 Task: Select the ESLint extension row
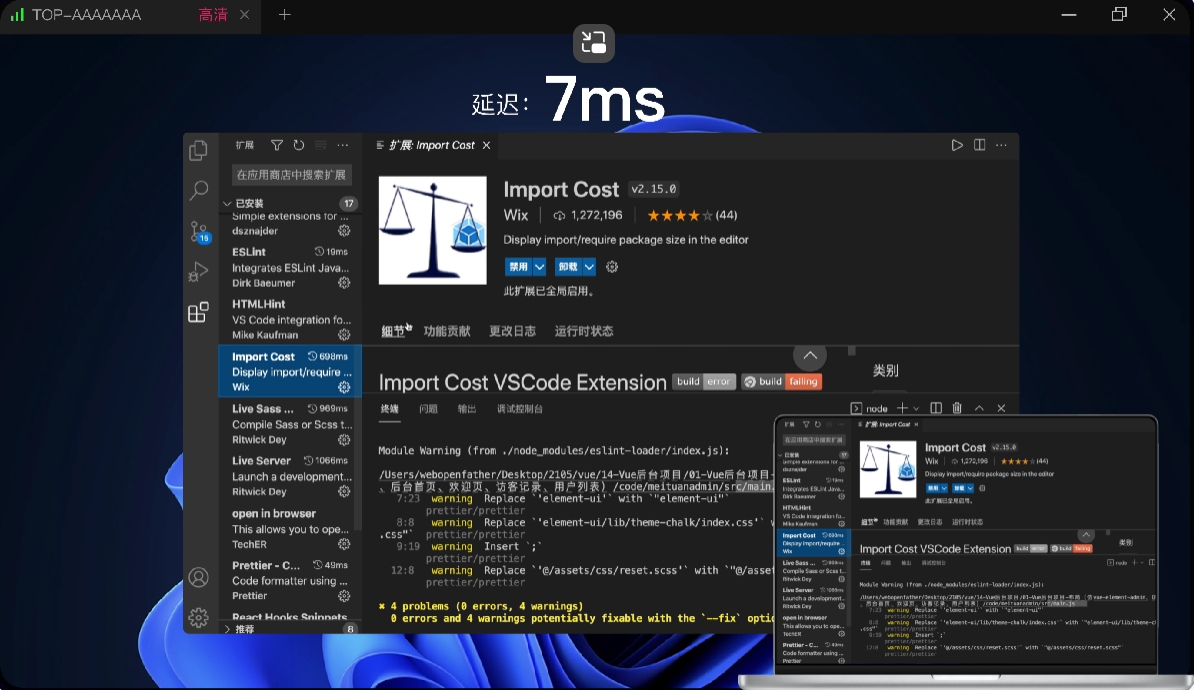(290, 267)
